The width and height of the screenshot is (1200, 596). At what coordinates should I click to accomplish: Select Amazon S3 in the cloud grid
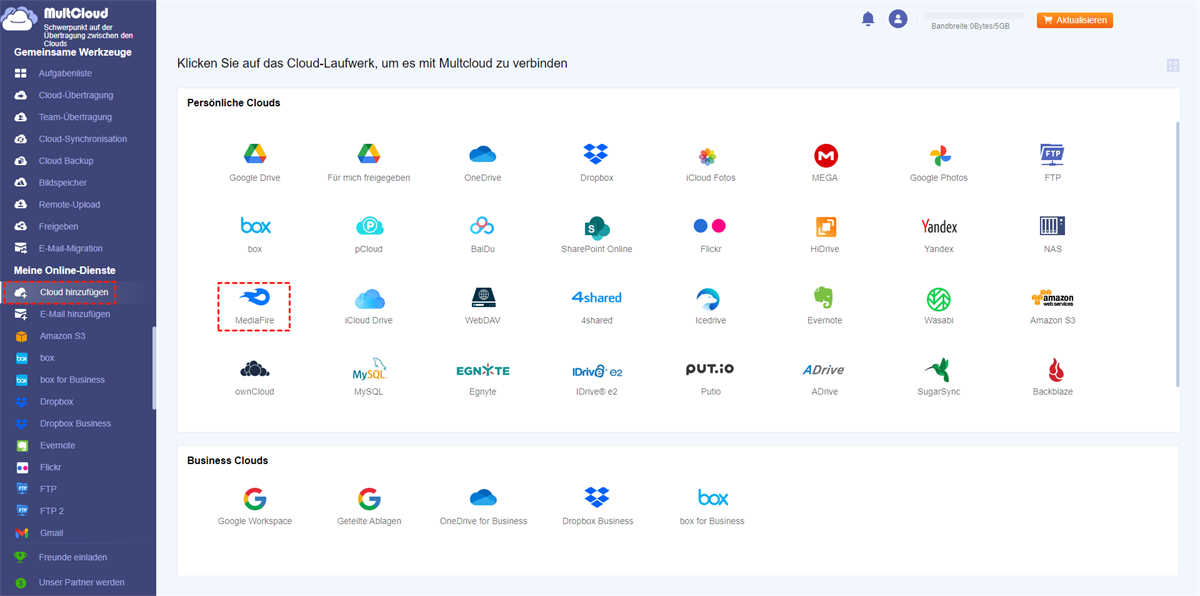tap(1052, 298)
